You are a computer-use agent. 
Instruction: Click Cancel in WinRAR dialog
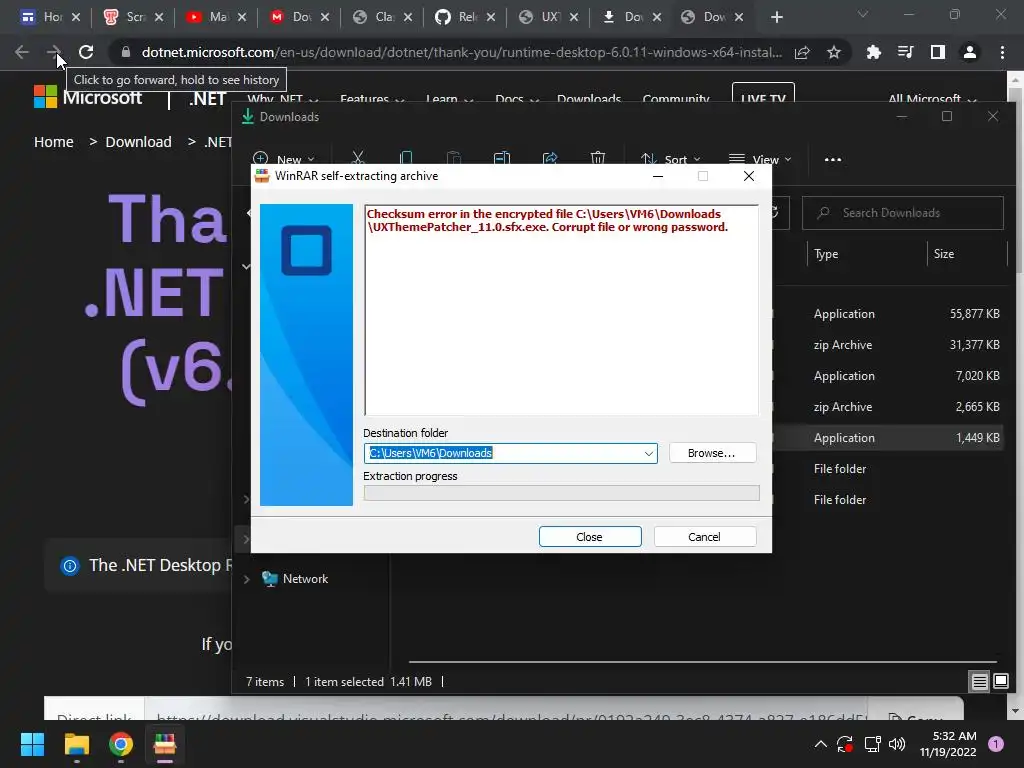coord(705,537)
